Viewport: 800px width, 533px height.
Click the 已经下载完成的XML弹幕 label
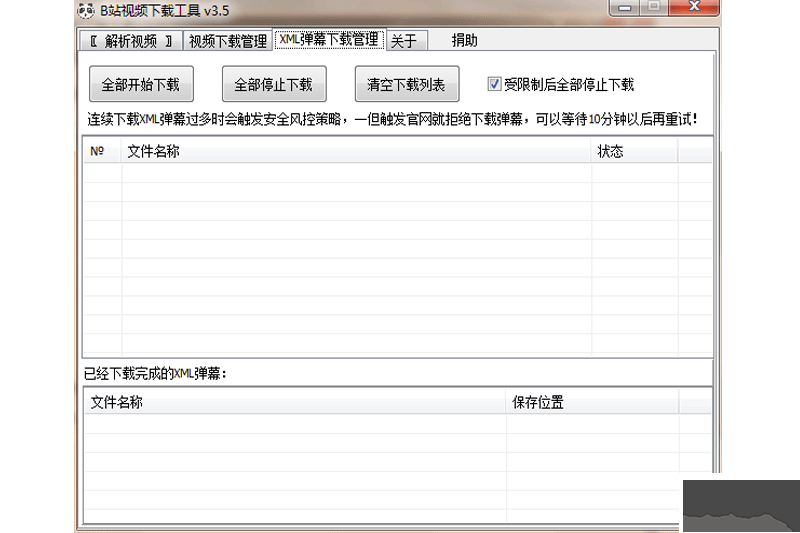click(x=155, y=374)
